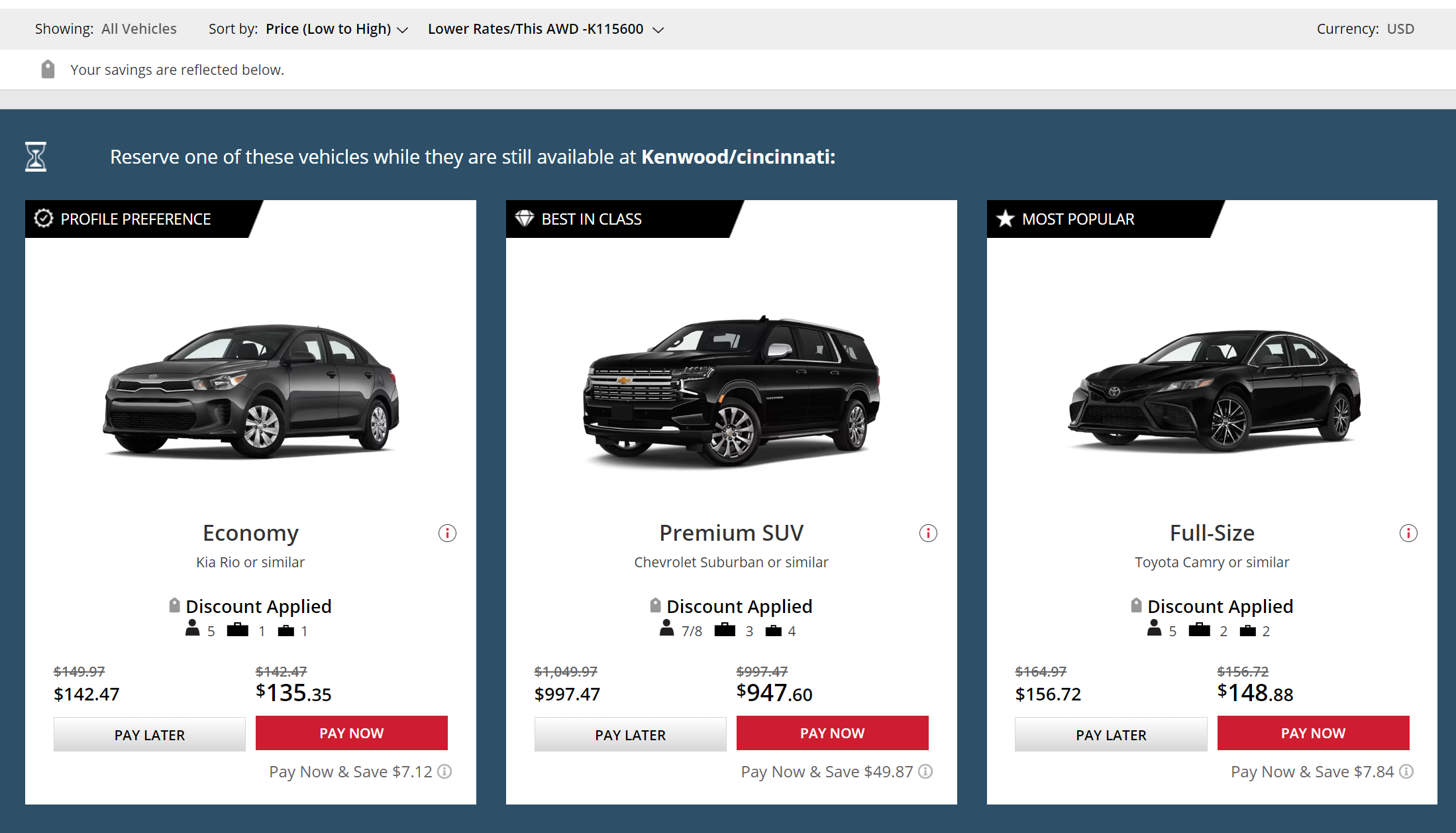The image size is (1456, 833).
Task: Click the Kia Rio car image
Action: (251, 391)
